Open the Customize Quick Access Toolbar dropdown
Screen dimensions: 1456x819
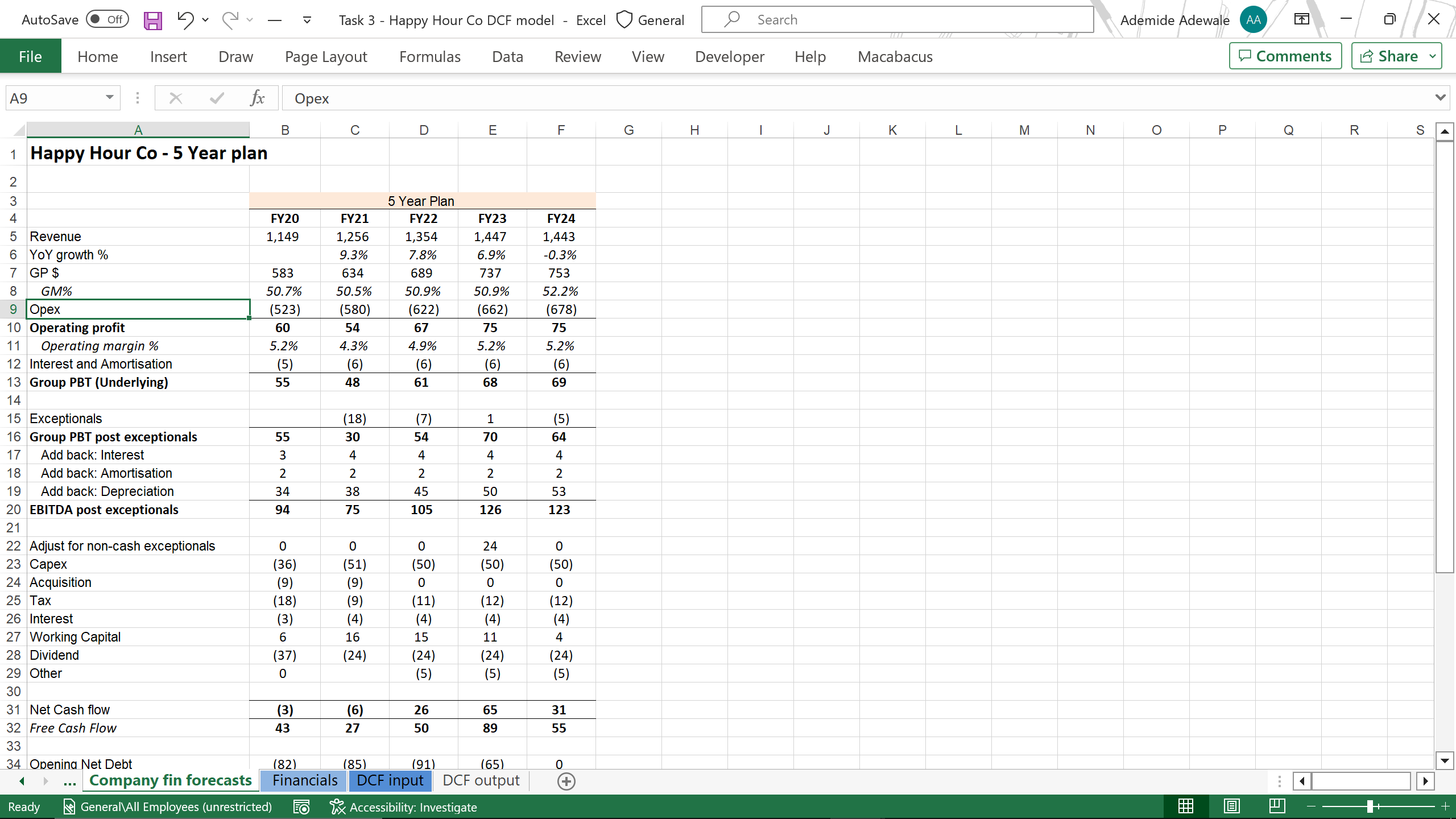(307, 20)
